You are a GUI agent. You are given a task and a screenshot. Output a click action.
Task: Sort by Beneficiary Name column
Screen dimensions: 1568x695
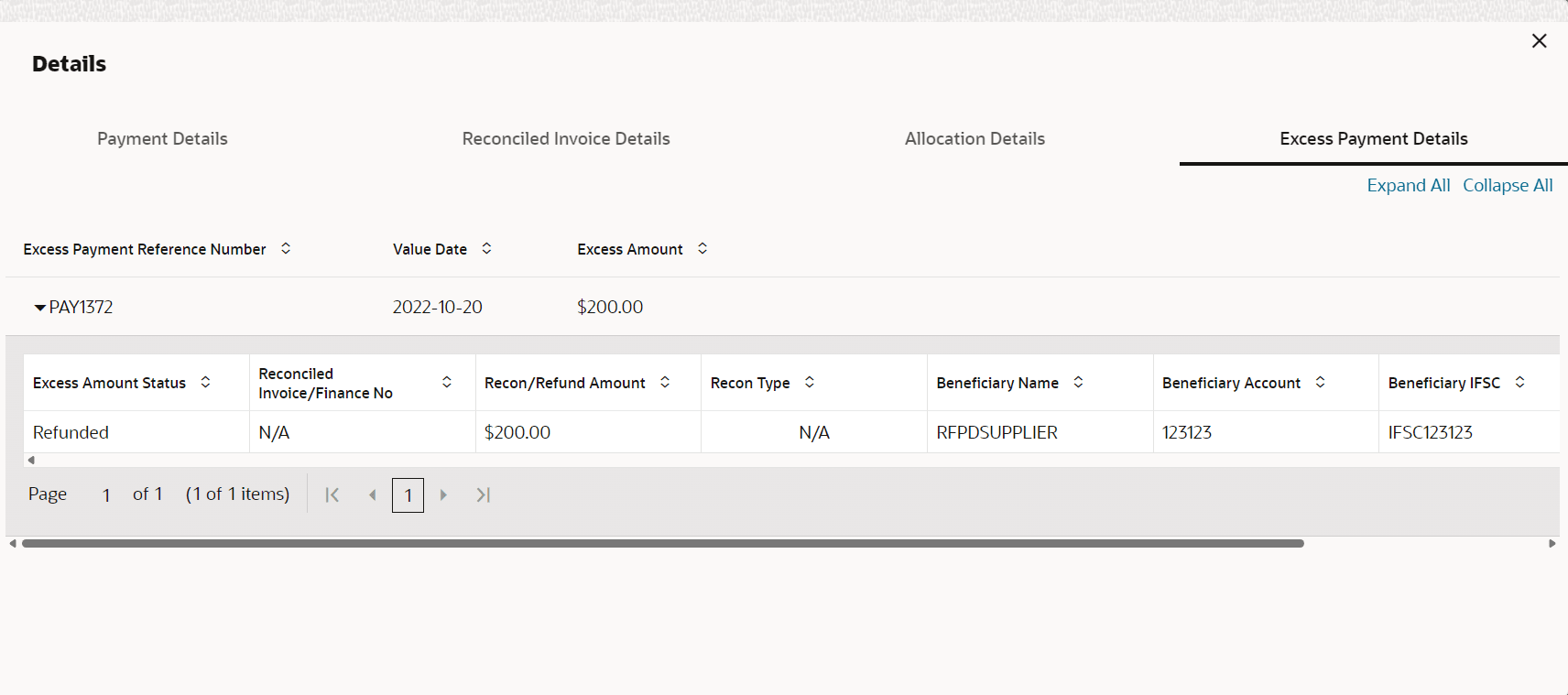pos(1078,382)
